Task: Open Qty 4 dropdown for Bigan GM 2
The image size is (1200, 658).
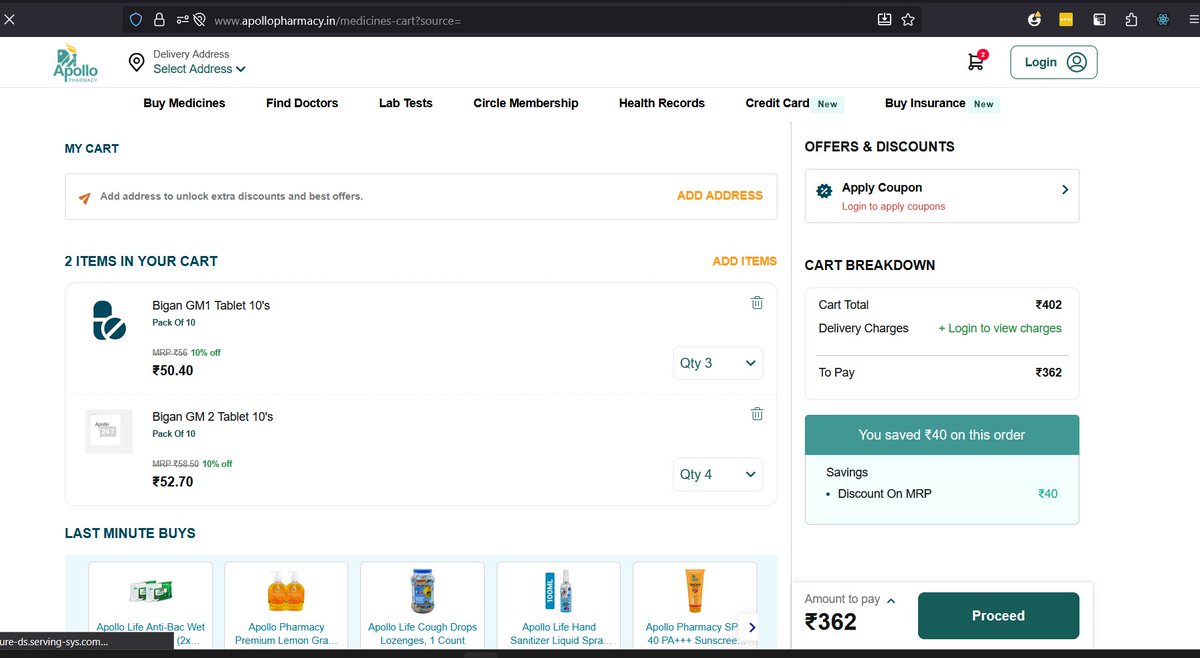Action: pyautogui.click(x=718, y=474)
